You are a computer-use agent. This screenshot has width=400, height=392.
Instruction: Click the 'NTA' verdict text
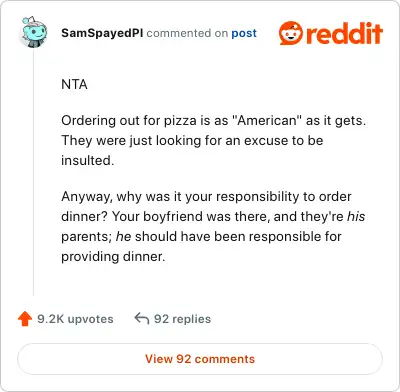coord(74,84)
